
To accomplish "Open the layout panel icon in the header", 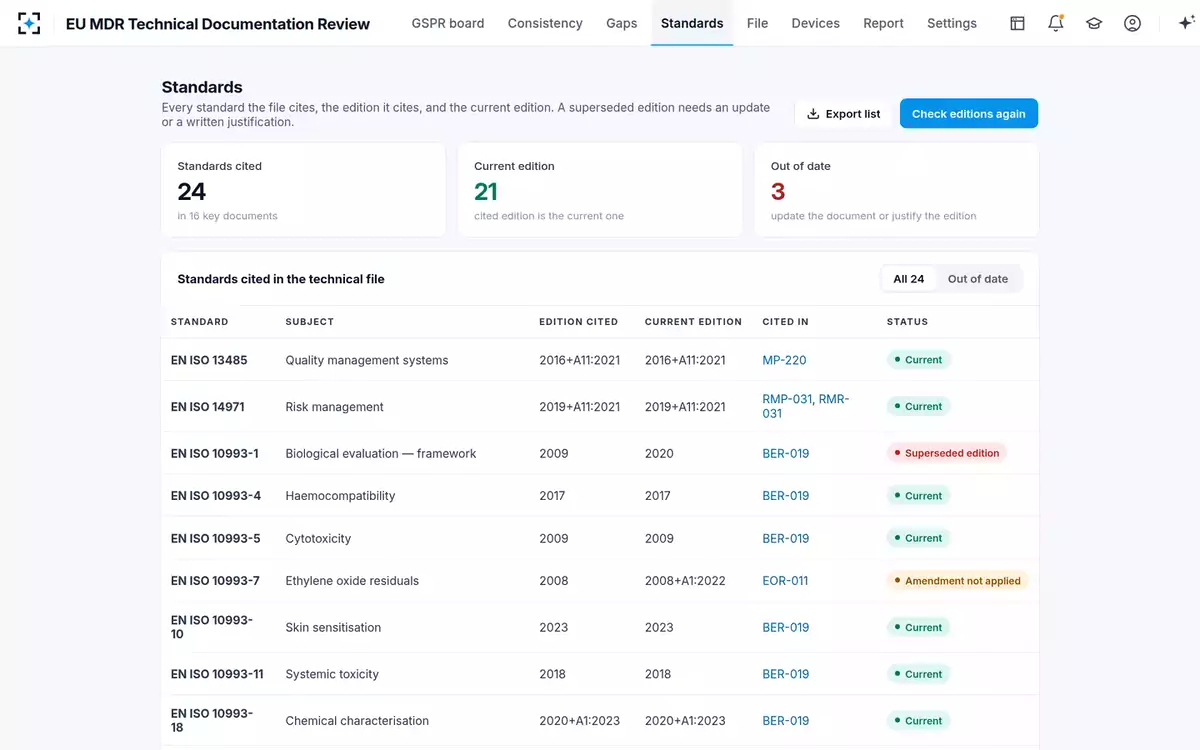I will [1017, 23].
